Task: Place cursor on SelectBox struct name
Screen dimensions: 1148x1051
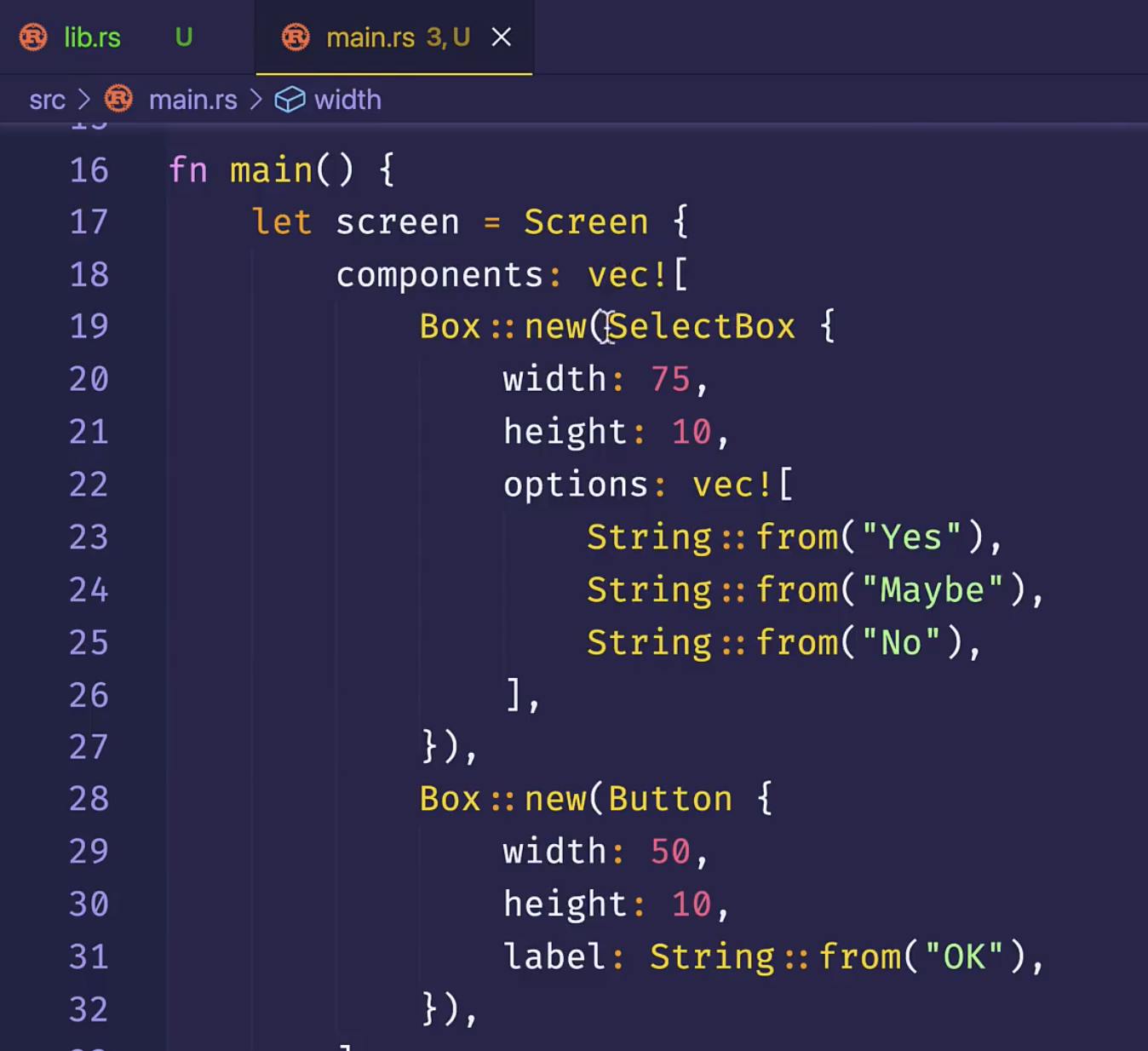Action: 702,327
